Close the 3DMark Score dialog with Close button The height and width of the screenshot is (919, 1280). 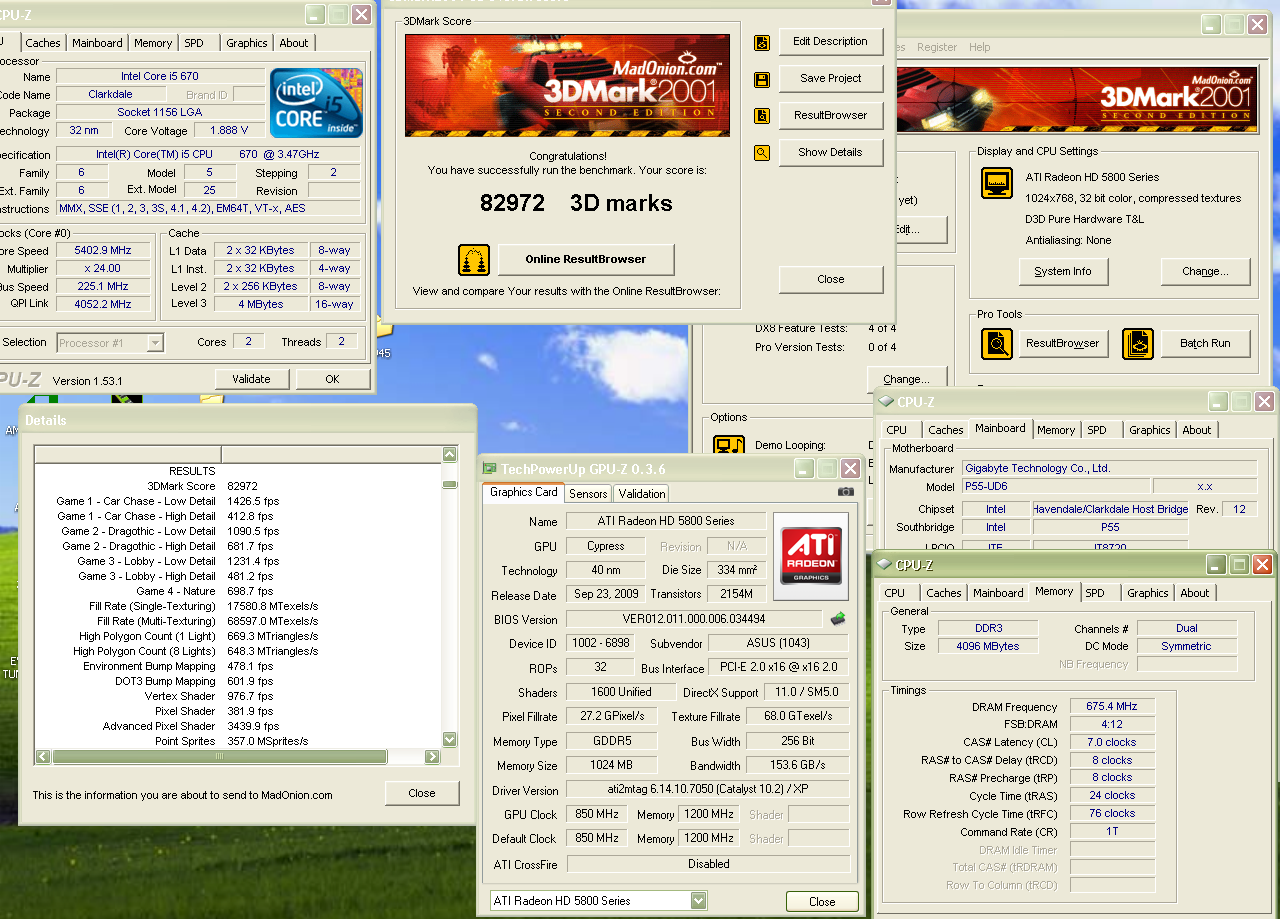pos(831,280)
